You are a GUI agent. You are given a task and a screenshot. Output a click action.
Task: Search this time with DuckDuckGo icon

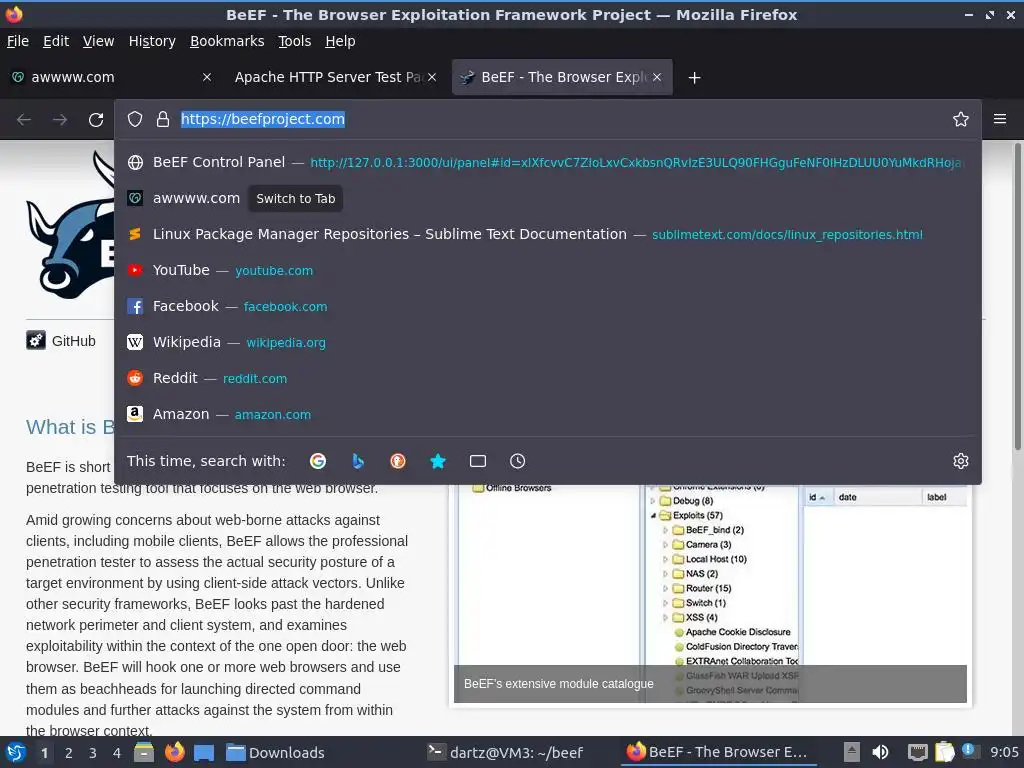(x=398, y=461)
